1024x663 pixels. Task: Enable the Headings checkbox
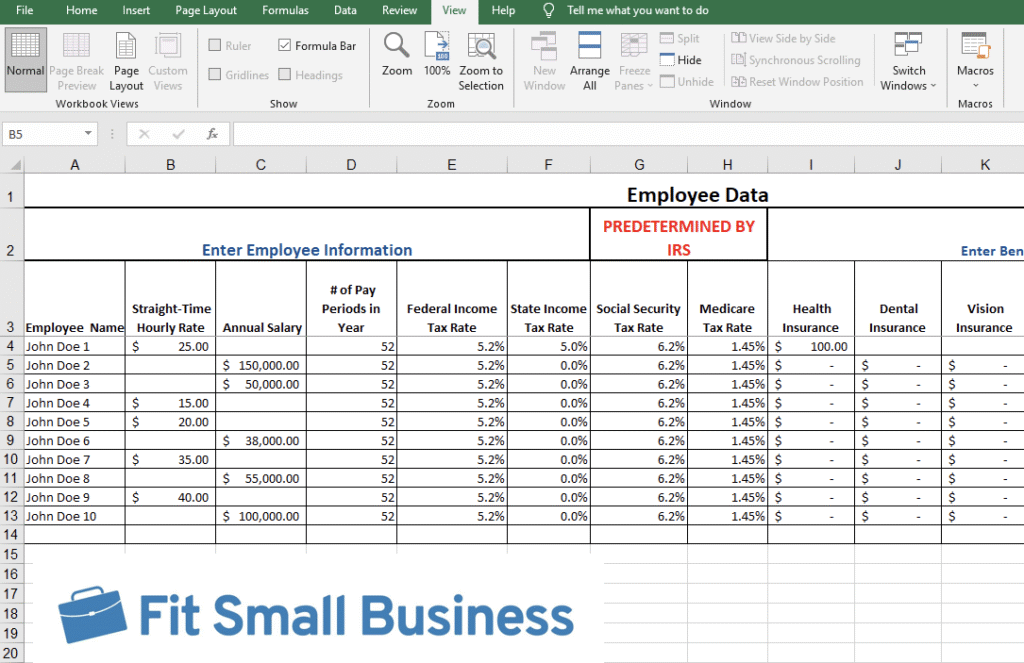click(284, 74)
